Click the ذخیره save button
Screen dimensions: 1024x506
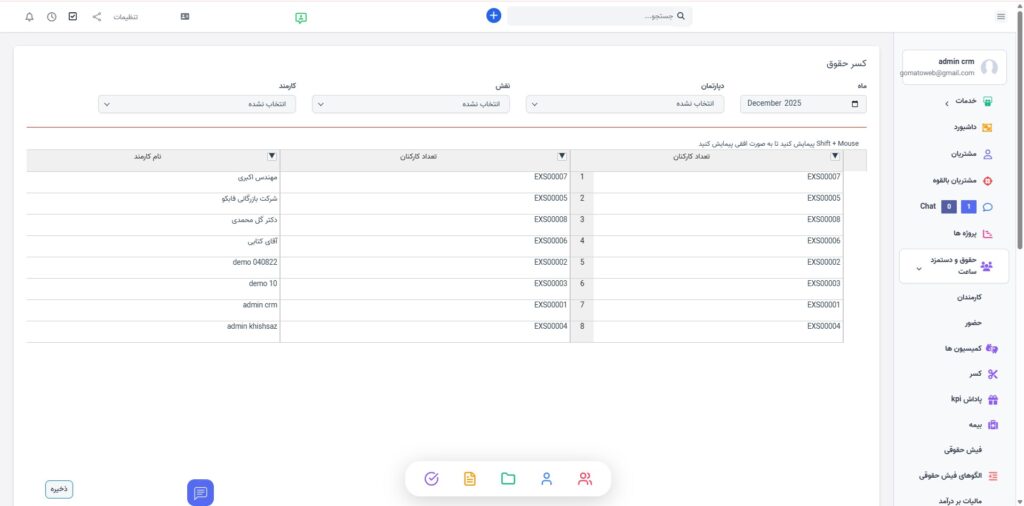click(59, 489)
